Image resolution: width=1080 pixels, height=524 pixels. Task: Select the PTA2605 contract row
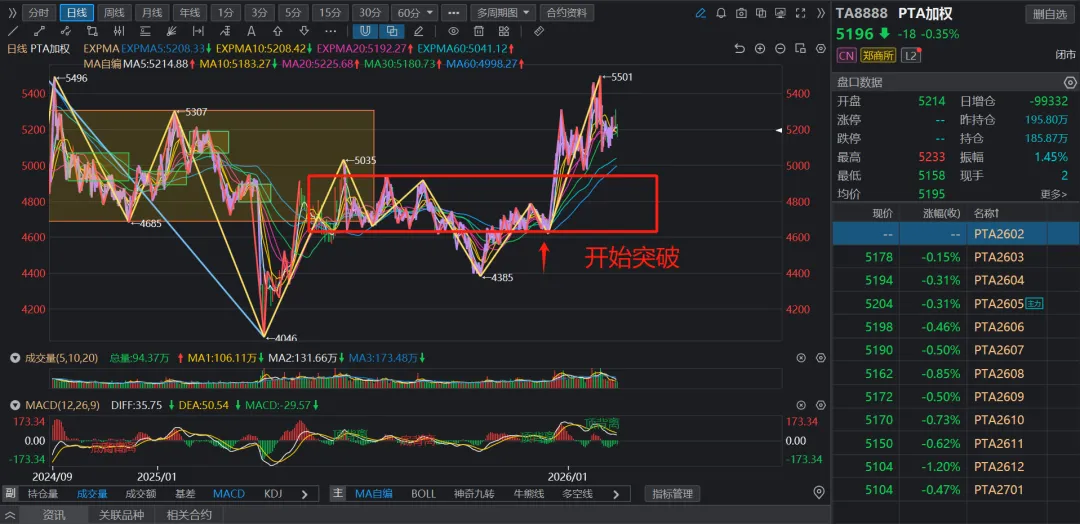point(956,304)
